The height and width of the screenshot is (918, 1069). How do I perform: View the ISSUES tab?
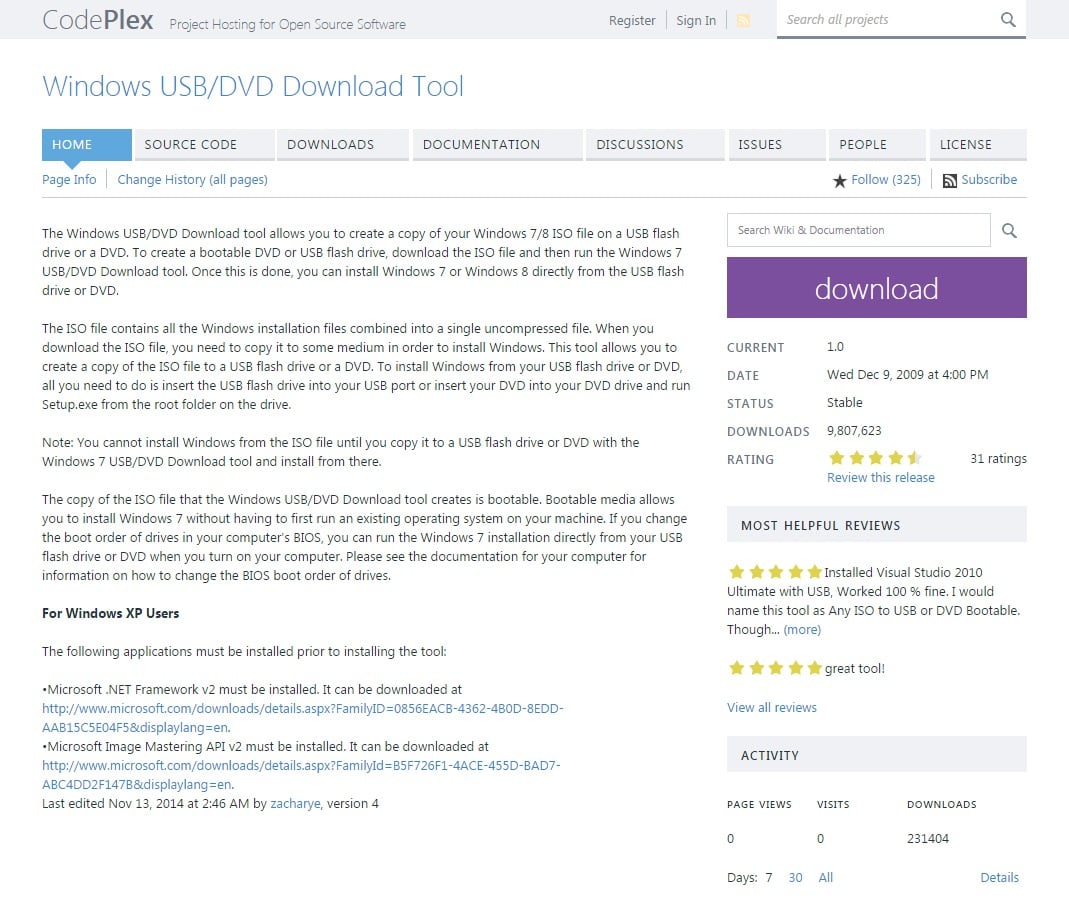click(777, 144)
